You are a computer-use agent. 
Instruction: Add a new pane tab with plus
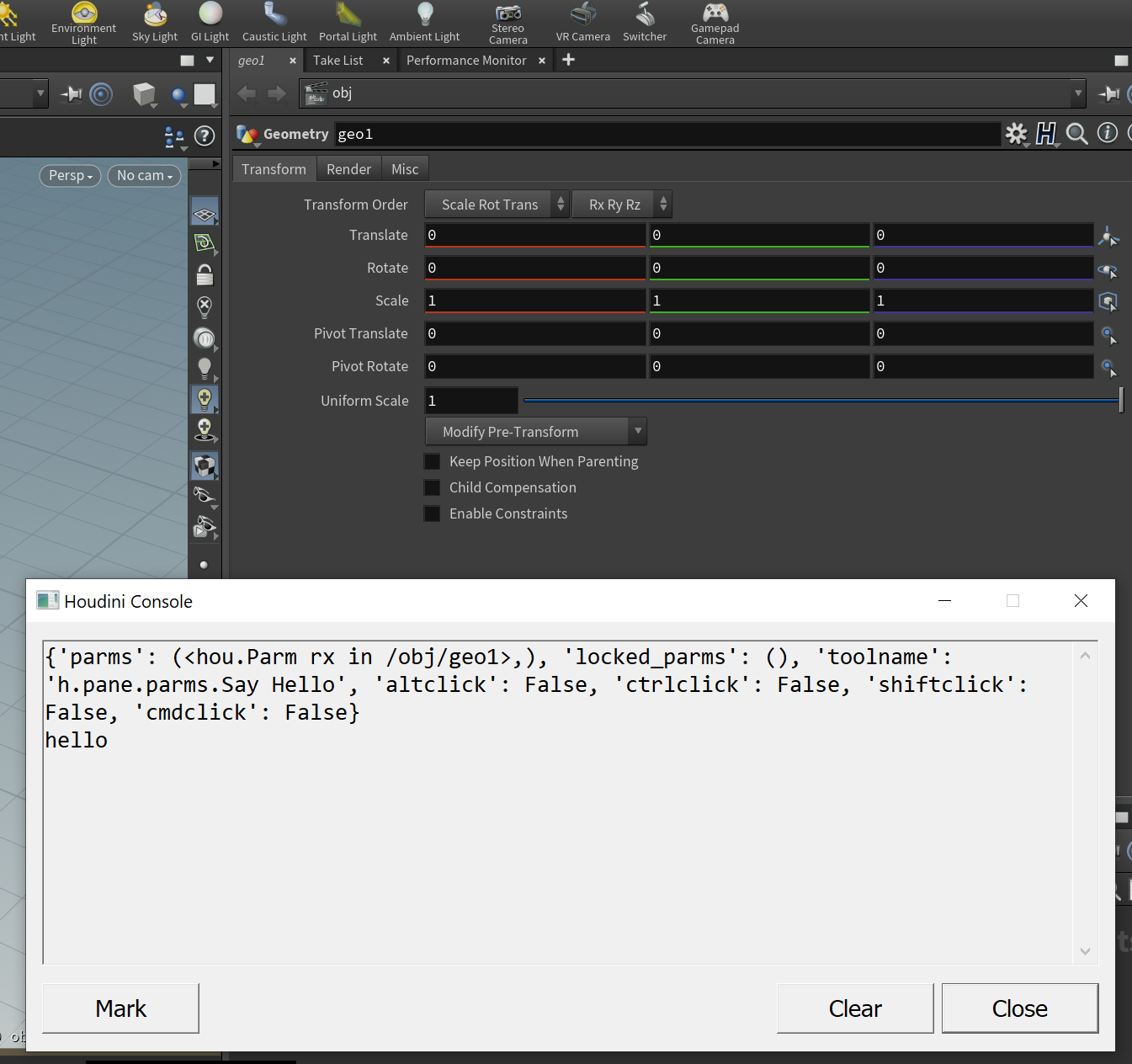tap(569, 60)
